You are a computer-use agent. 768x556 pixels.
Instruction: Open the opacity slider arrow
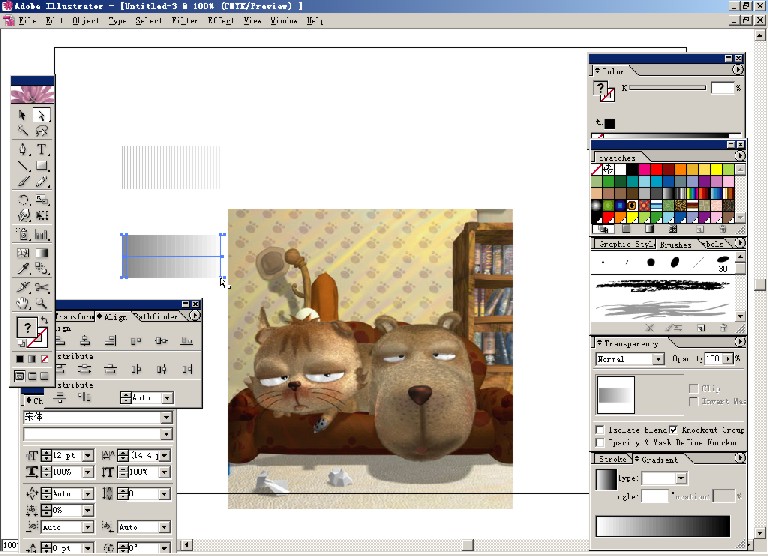pyautogui.click(x=729, y=359)
